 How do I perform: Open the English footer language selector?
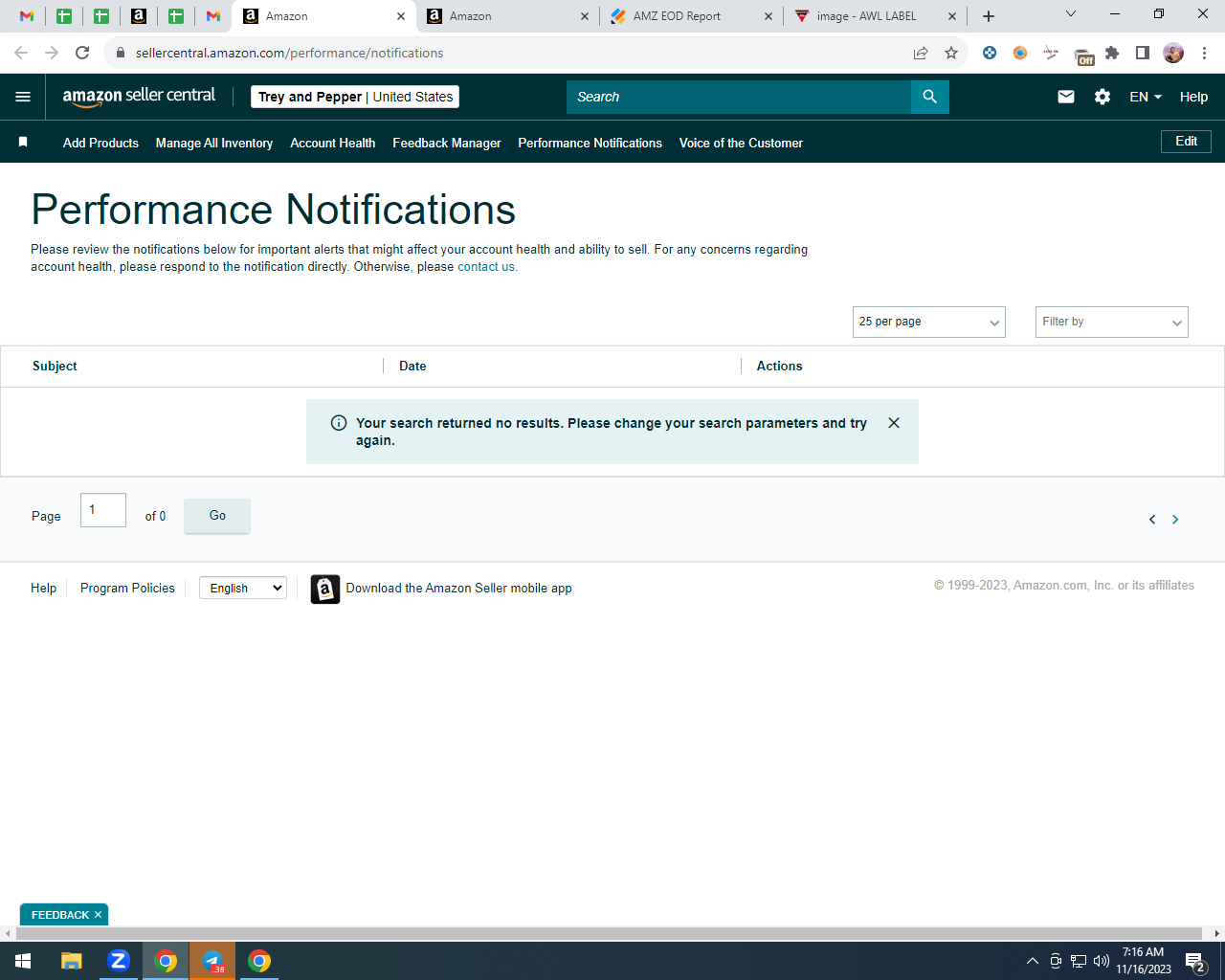(243, 588)
